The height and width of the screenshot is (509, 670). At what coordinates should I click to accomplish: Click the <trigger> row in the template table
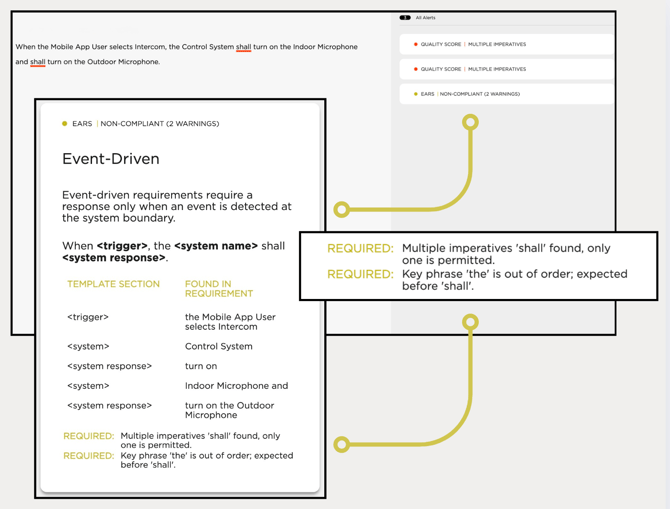(88, 317)
